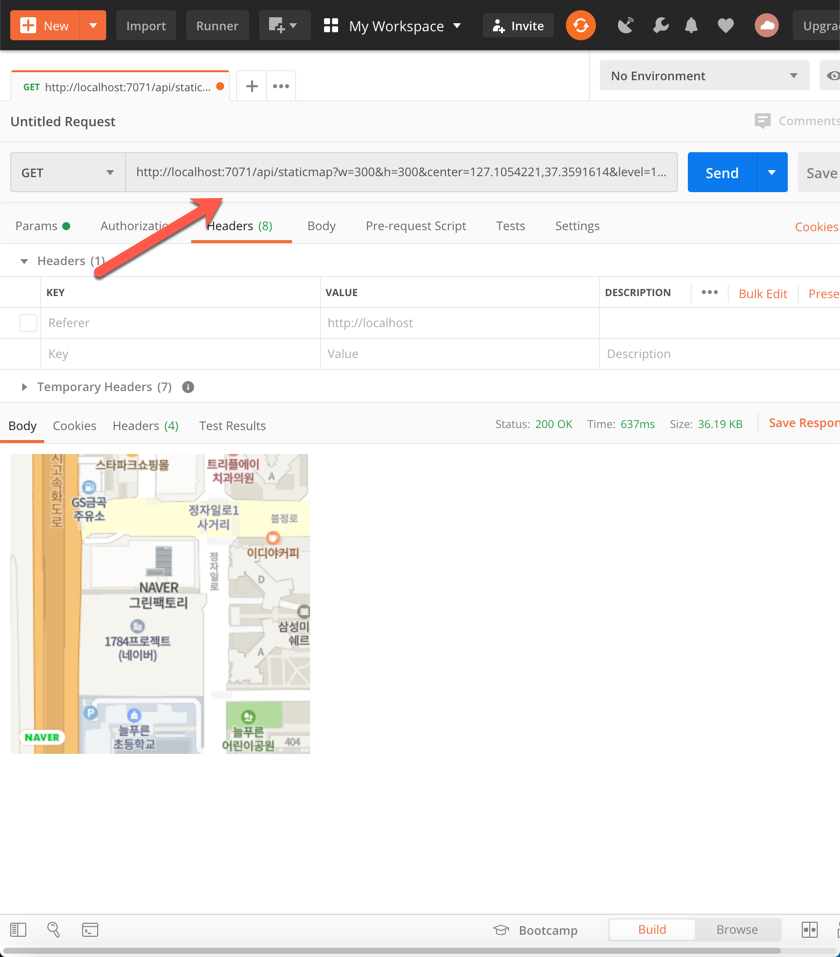Switch to request Body tab
This screenshot has width=840, height=957.
point(322,226)
